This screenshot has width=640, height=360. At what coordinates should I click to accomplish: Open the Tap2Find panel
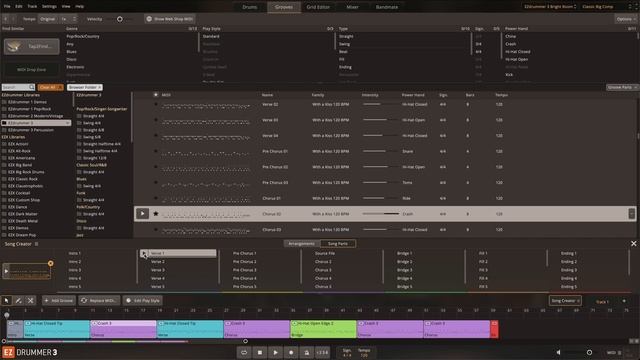point(31,47)
